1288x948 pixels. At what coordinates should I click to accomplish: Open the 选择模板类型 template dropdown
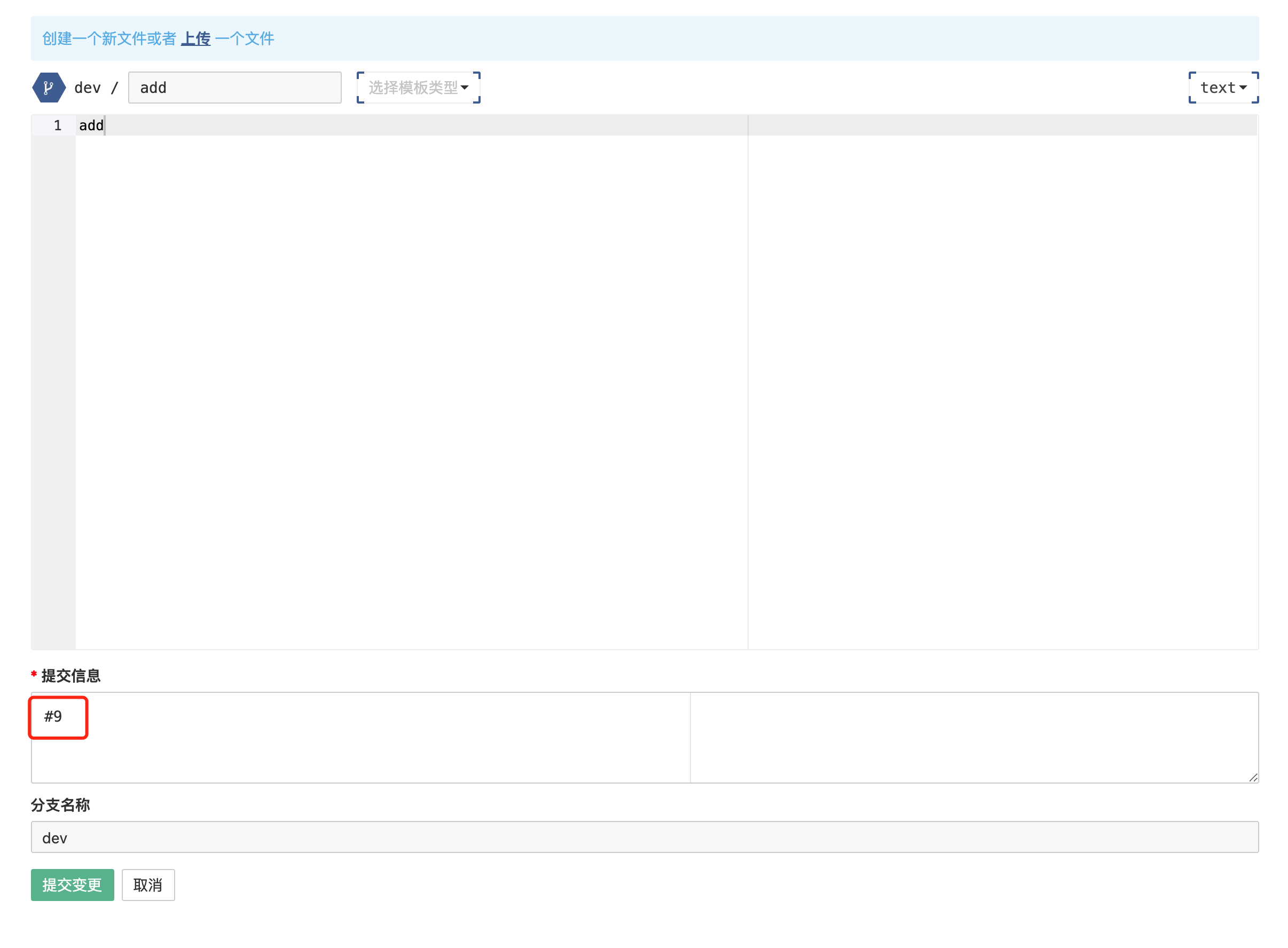[418, 87]
